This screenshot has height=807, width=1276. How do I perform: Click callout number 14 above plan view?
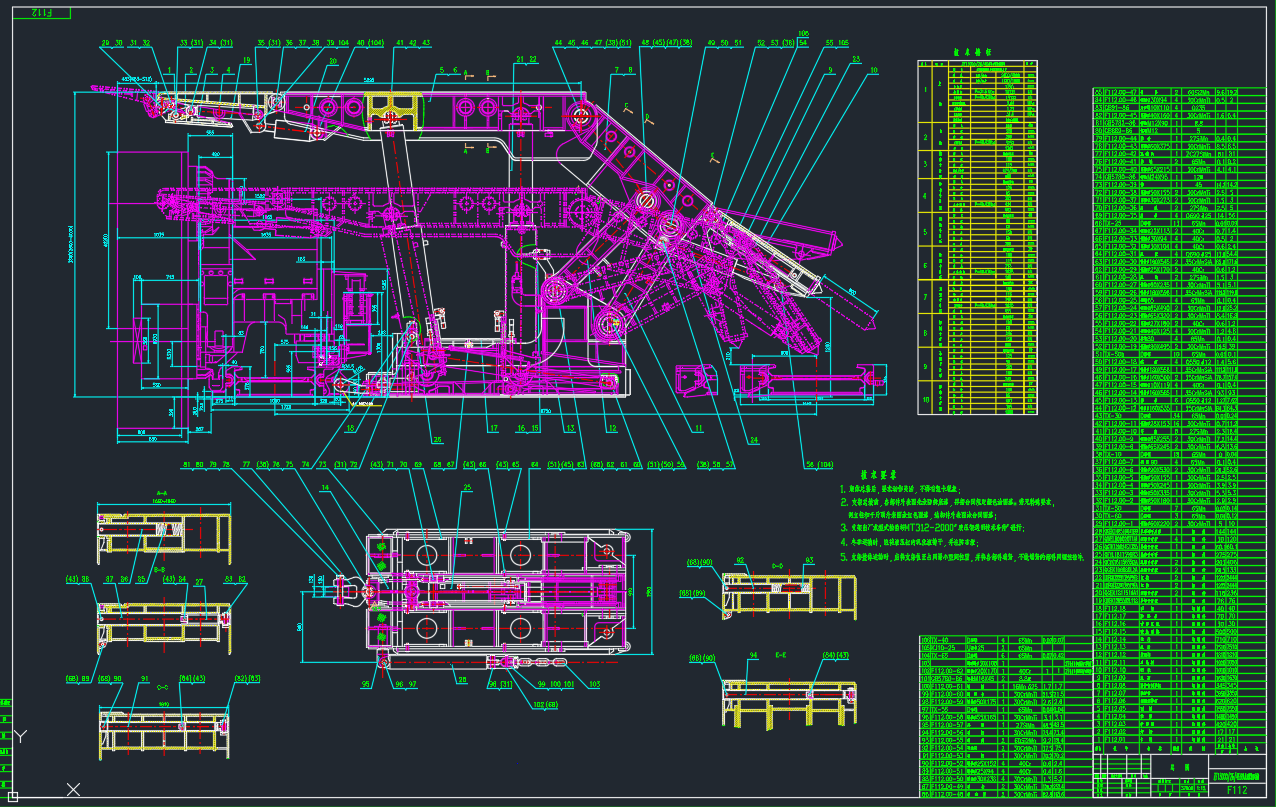pyautogui.click(x=325, y=487)
